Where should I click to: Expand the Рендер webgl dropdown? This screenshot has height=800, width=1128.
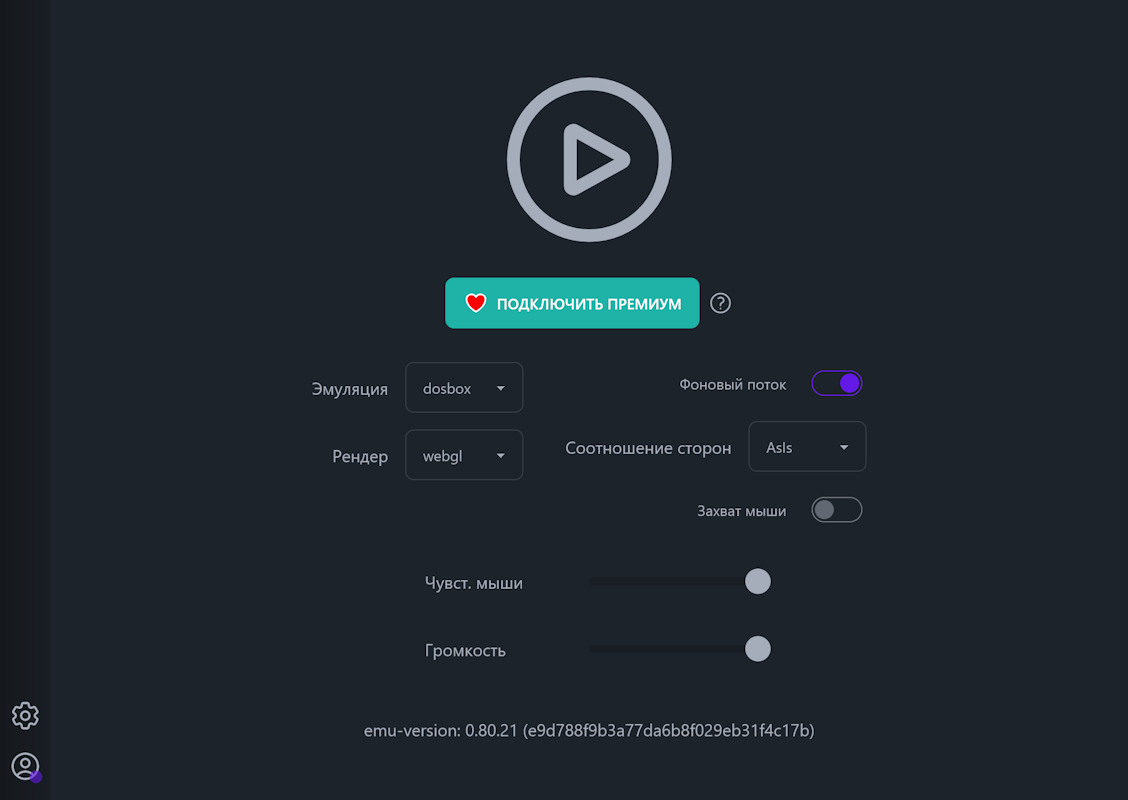click(464, 456)
